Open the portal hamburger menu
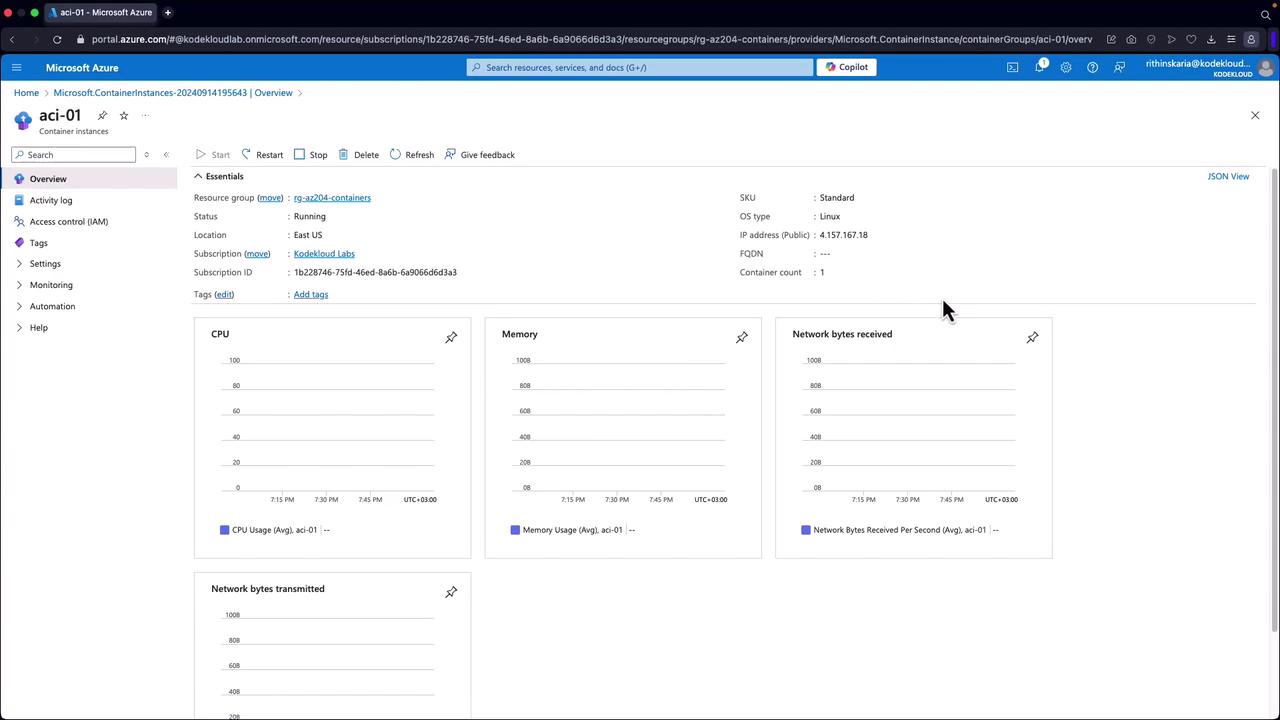The width and height of the screenshot is (1280, 720). click(x=16, y=67)
